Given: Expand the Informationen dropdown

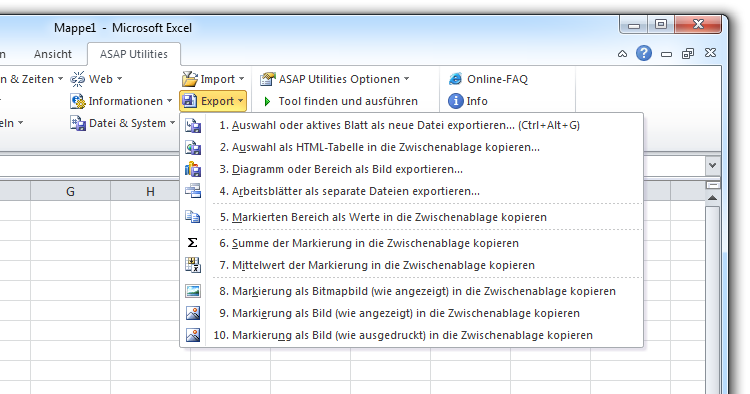Looking at the screenshot, I should [169, 101].
